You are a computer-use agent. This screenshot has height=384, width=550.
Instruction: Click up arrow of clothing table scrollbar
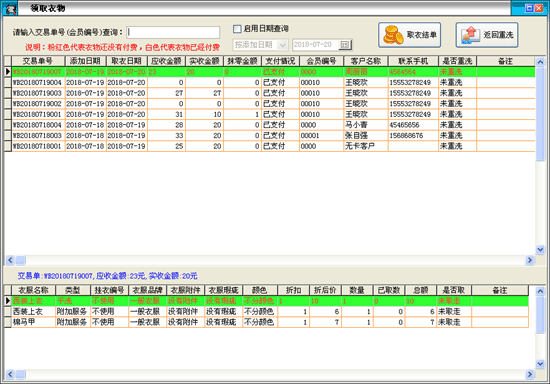[x=540, y=291]
